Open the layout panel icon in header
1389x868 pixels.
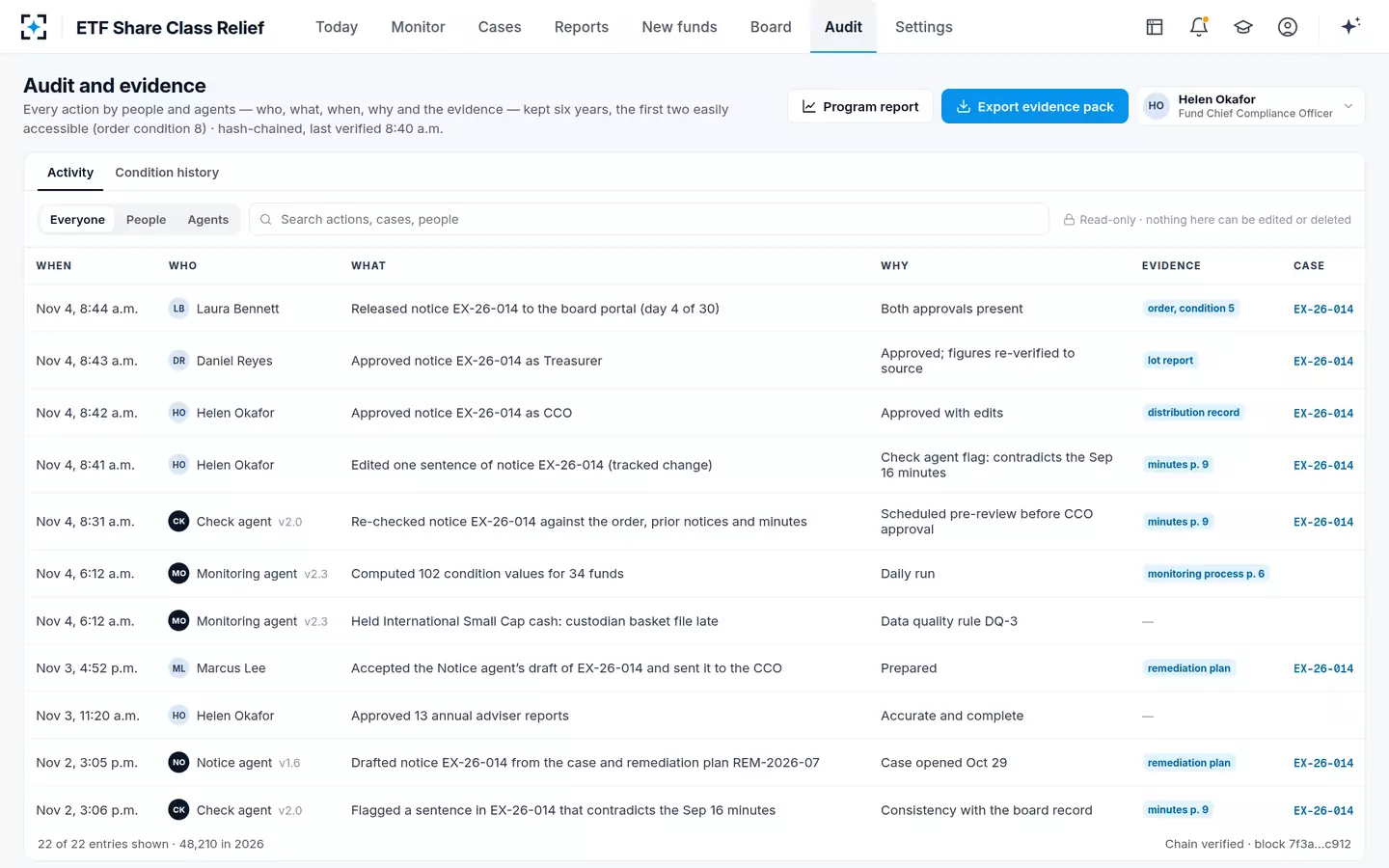click(1155, 27)
